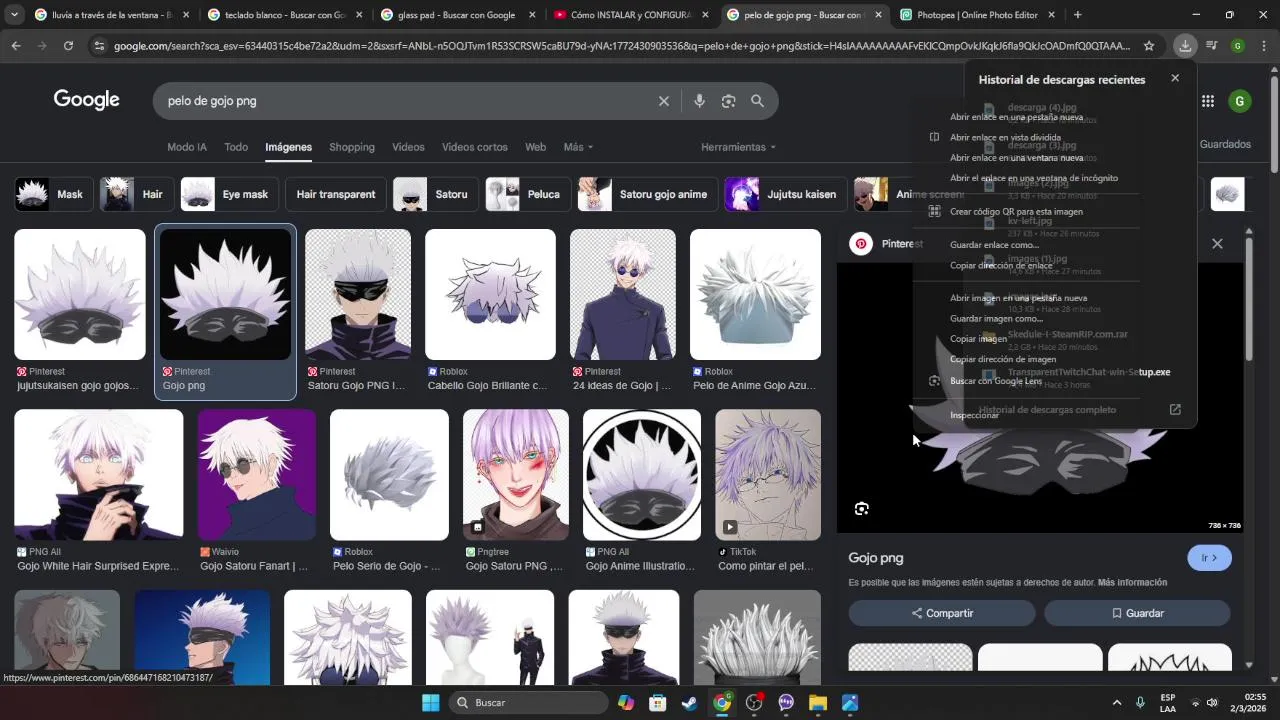
Task: Open the Pinterest source icon in preview panel
Action: [861, 244]
